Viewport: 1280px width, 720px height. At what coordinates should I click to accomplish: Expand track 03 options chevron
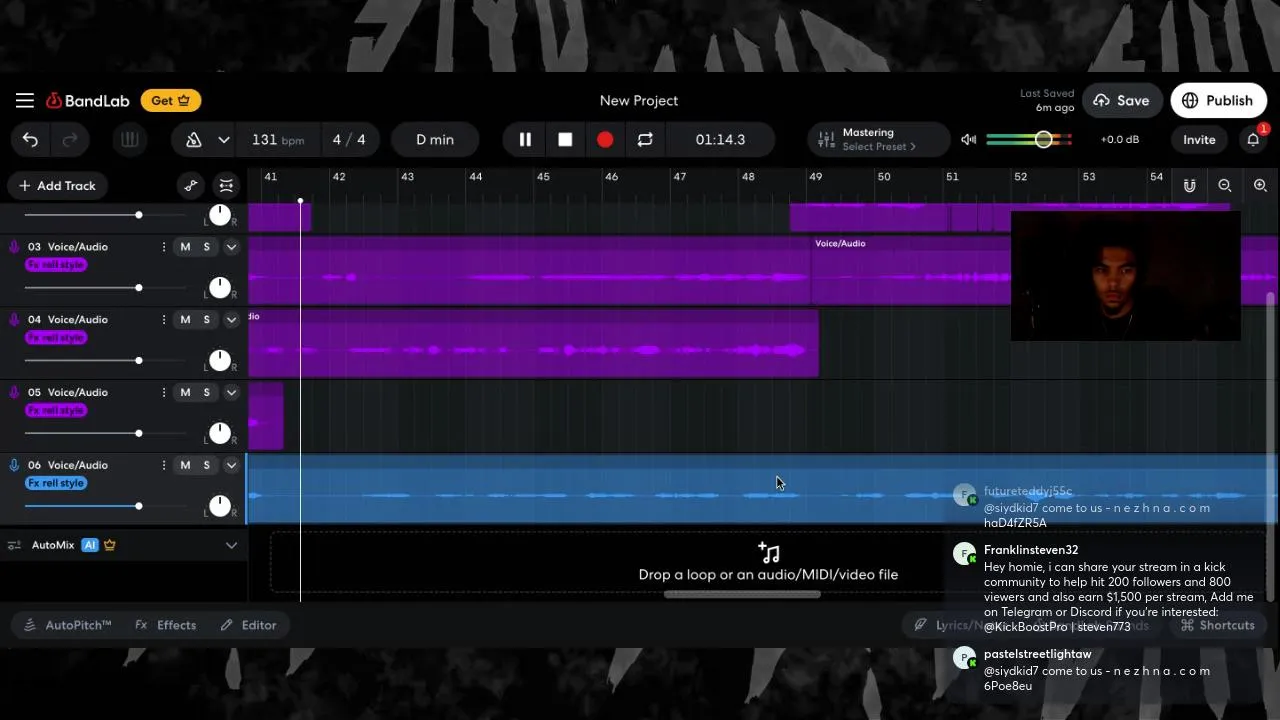tap(231, 247)
